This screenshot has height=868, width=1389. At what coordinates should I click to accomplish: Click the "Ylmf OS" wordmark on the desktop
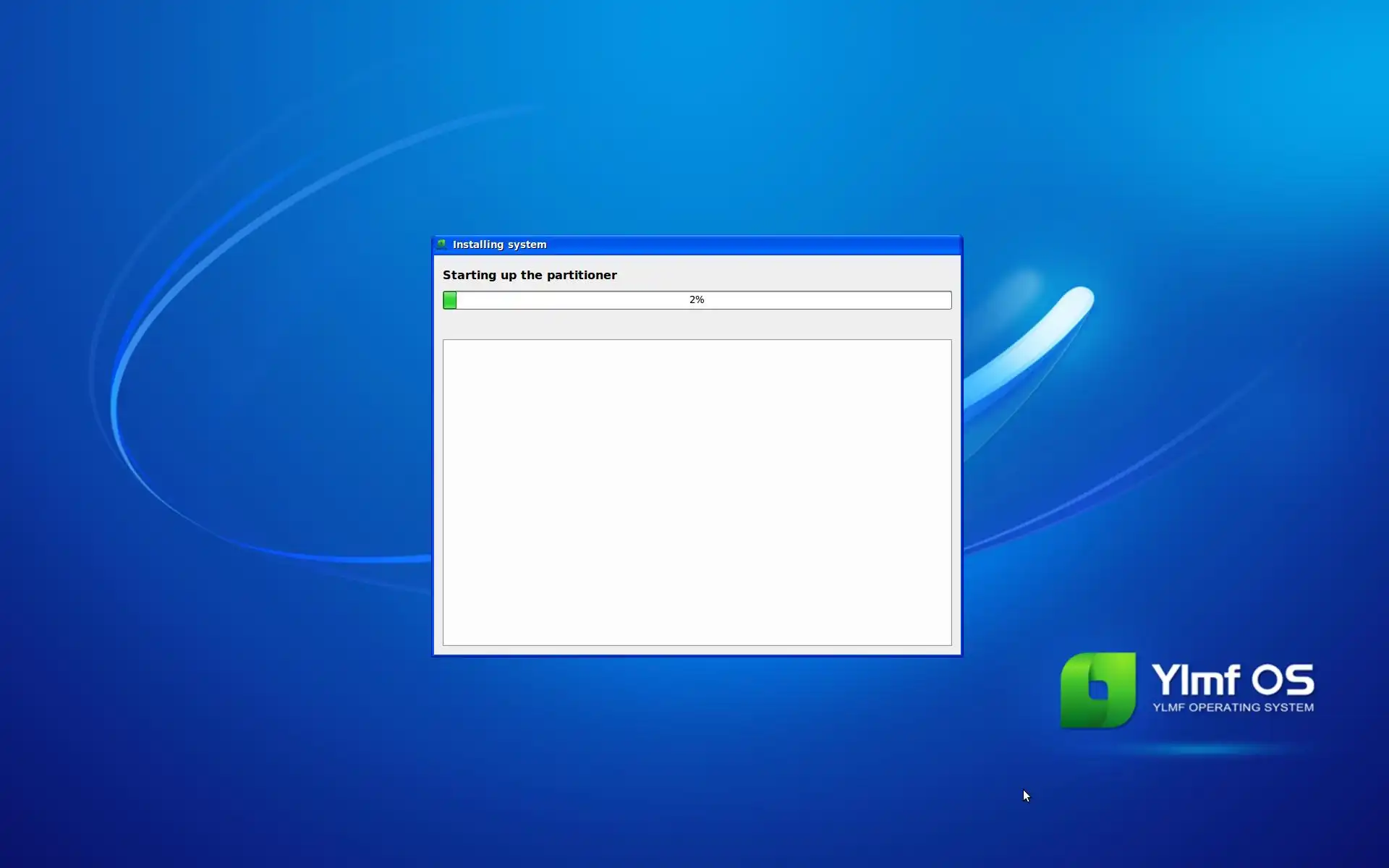(x=1232, y=680)
